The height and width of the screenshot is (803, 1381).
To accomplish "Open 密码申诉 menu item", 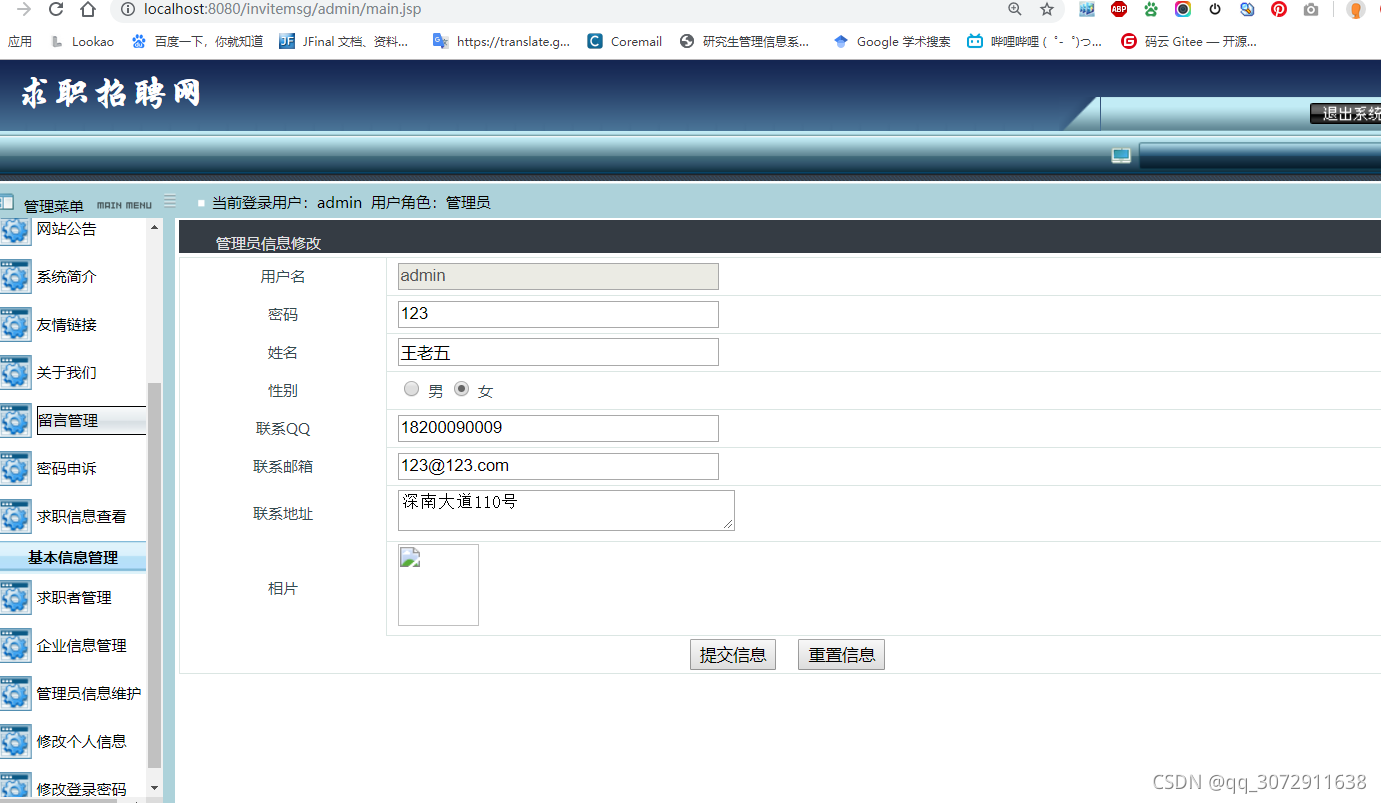I will coord(67,469).
